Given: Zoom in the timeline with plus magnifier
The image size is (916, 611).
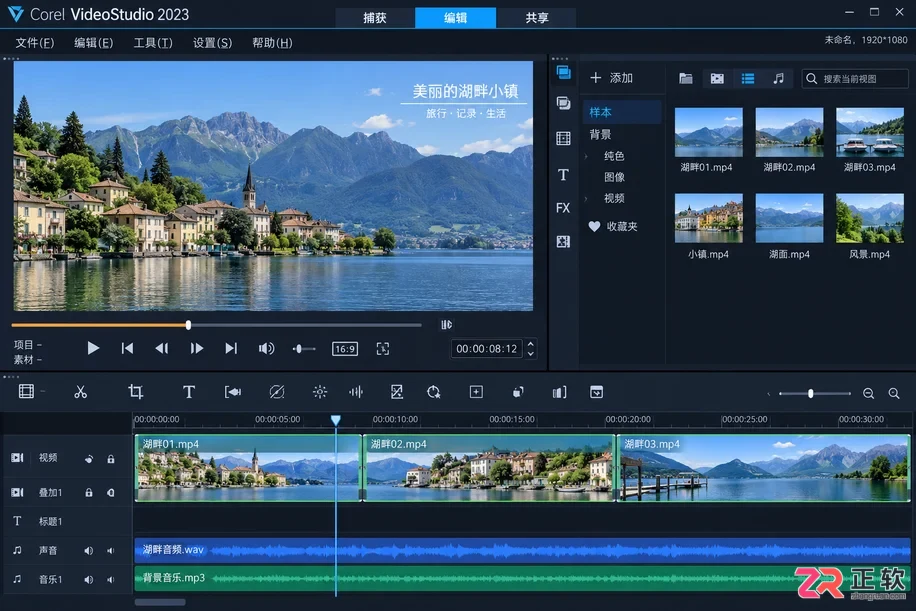Looking at the screenshot, I should [x=894, y=394].
